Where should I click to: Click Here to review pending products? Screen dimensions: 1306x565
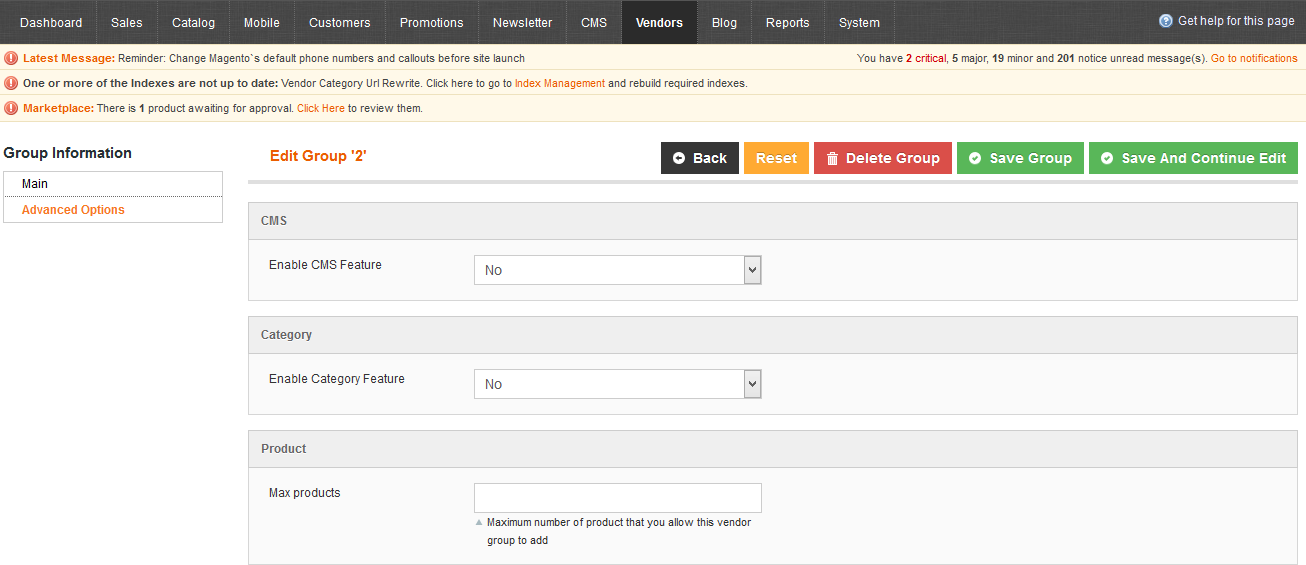[320, 108]
